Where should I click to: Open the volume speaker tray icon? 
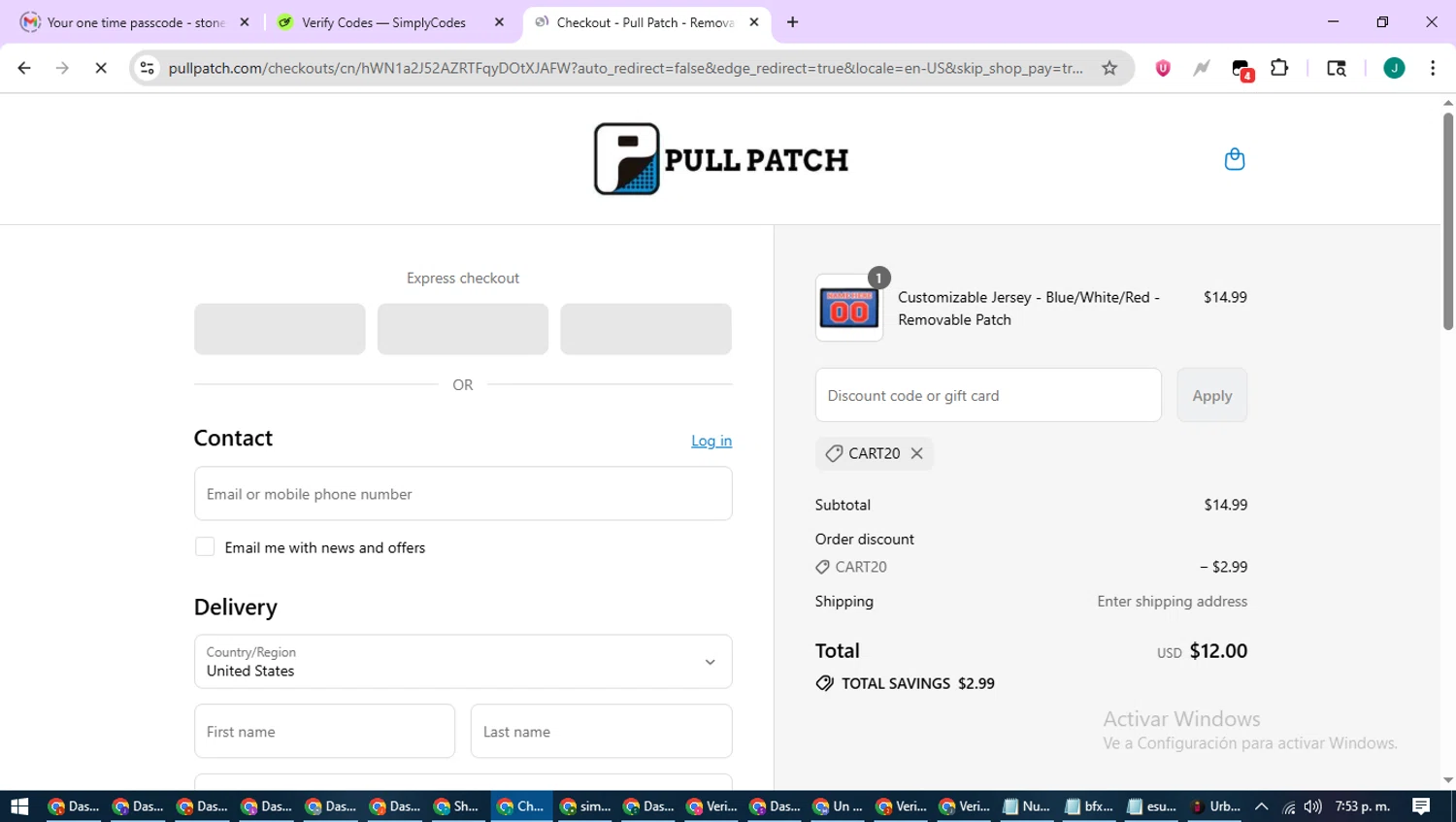(1313, 806)
